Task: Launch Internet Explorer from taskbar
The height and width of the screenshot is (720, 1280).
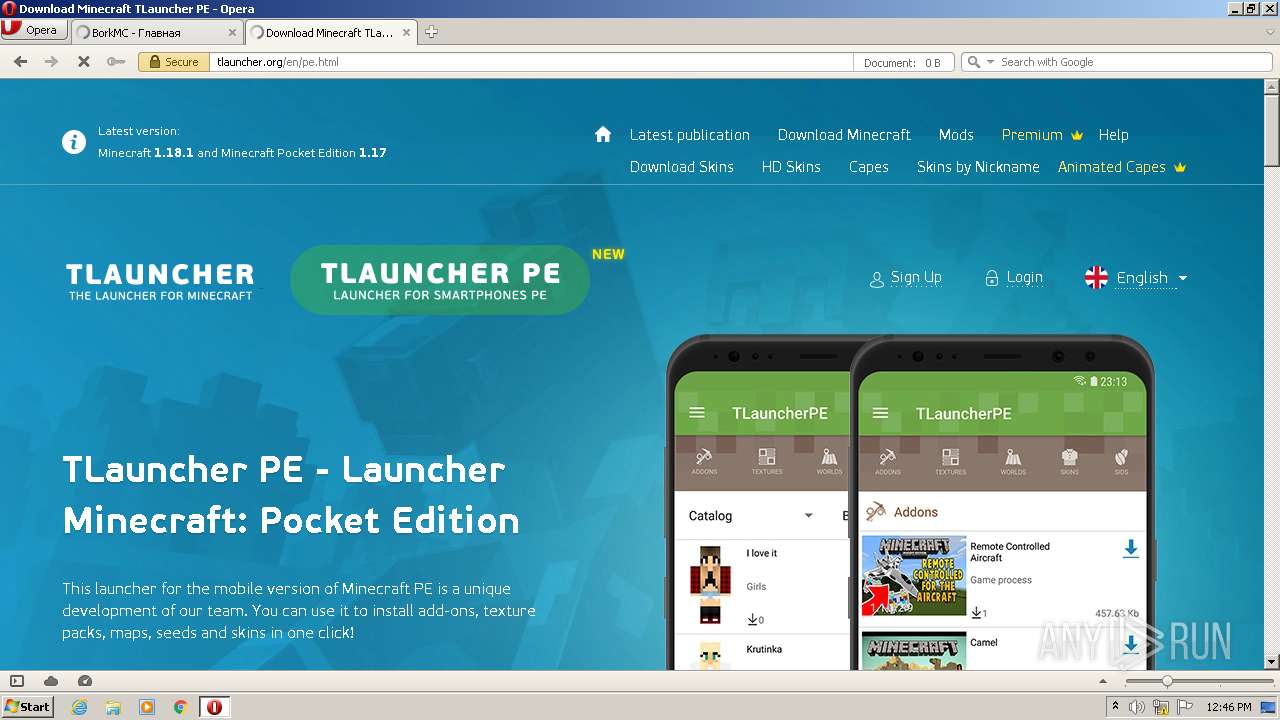Action: click(79, 707)
